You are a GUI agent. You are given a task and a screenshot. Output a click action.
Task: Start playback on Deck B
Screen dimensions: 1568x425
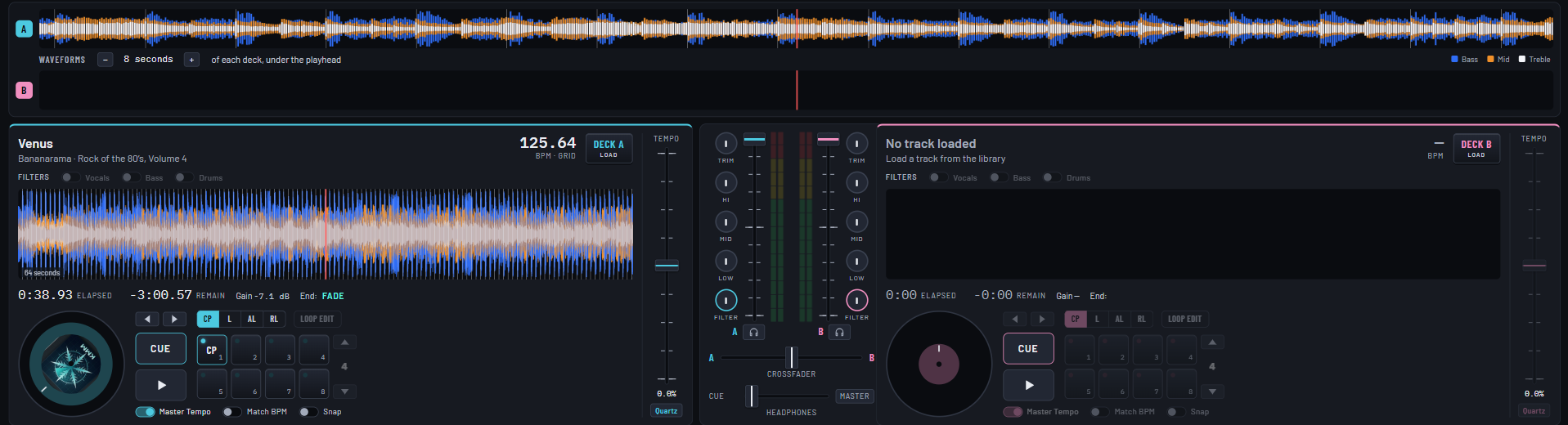(x=1028, y=385)
